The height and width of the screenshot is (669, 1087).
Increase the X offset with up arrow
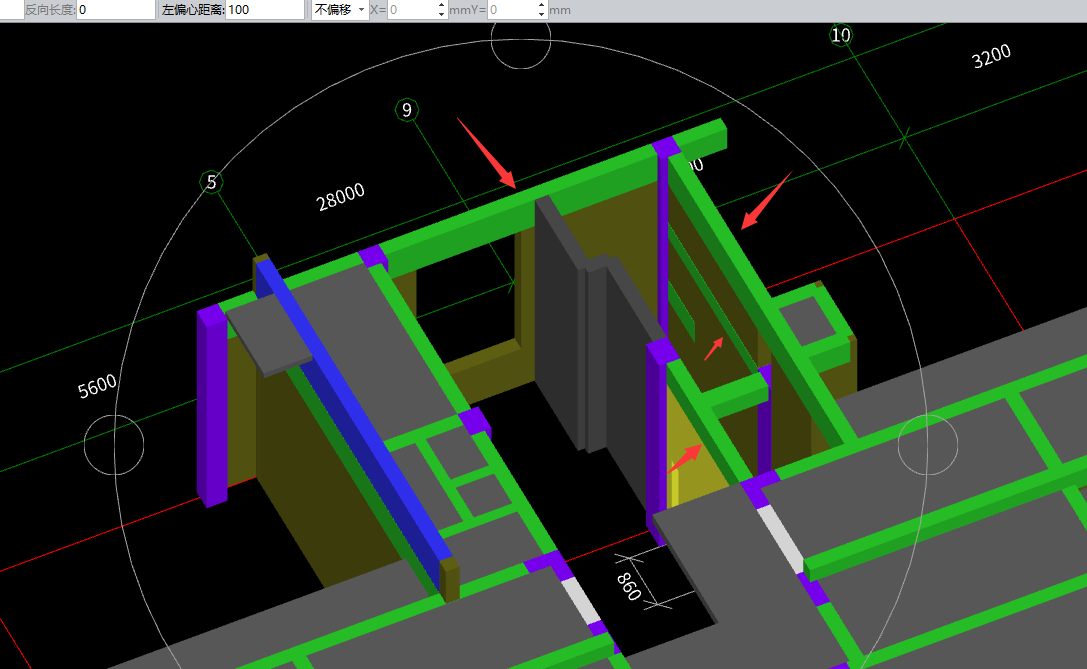click(x=442, y=5)
